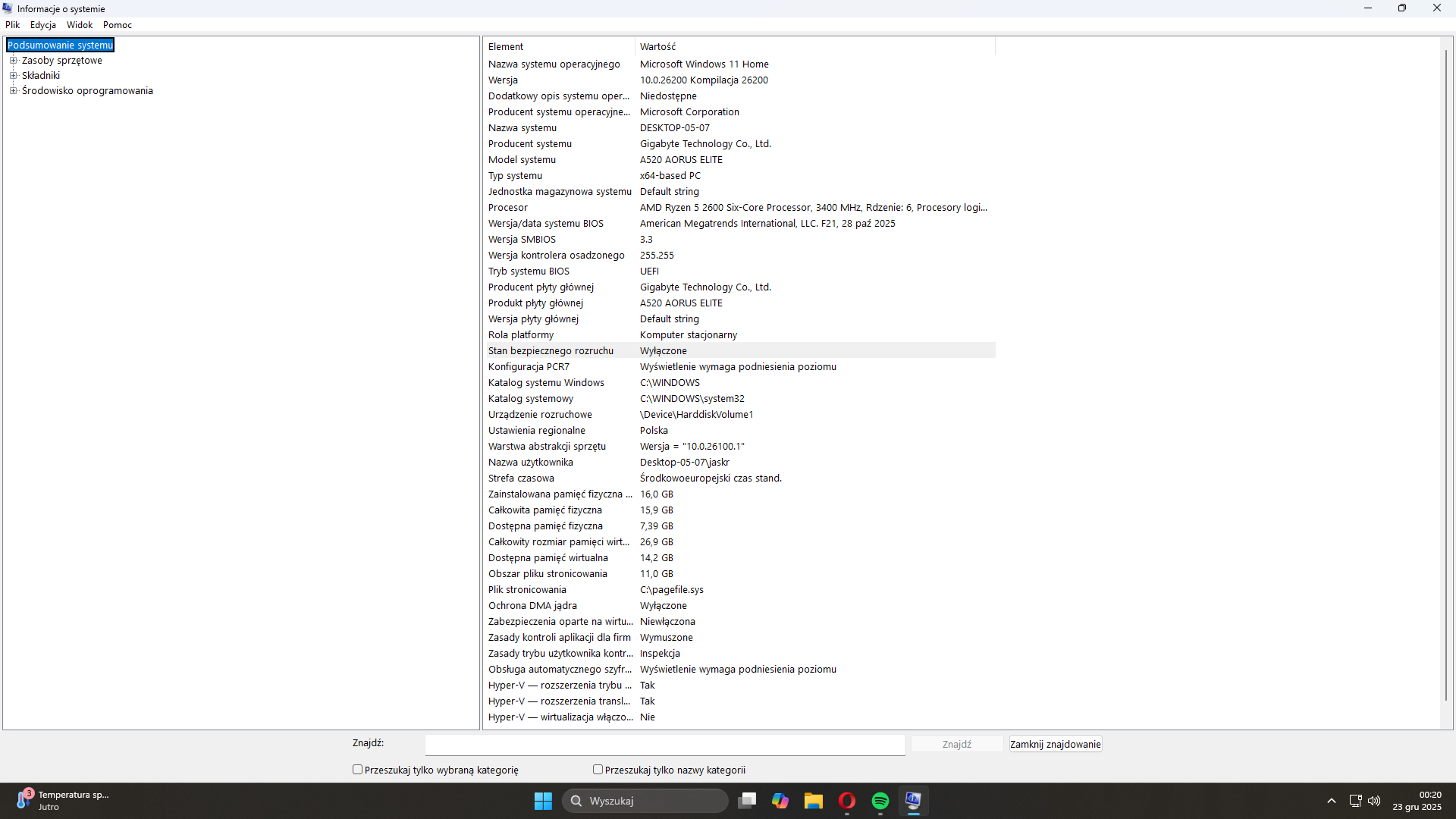The image size is (1456, 819).
Task: Expand the Składniki tree node
Action: coord(13,76)
